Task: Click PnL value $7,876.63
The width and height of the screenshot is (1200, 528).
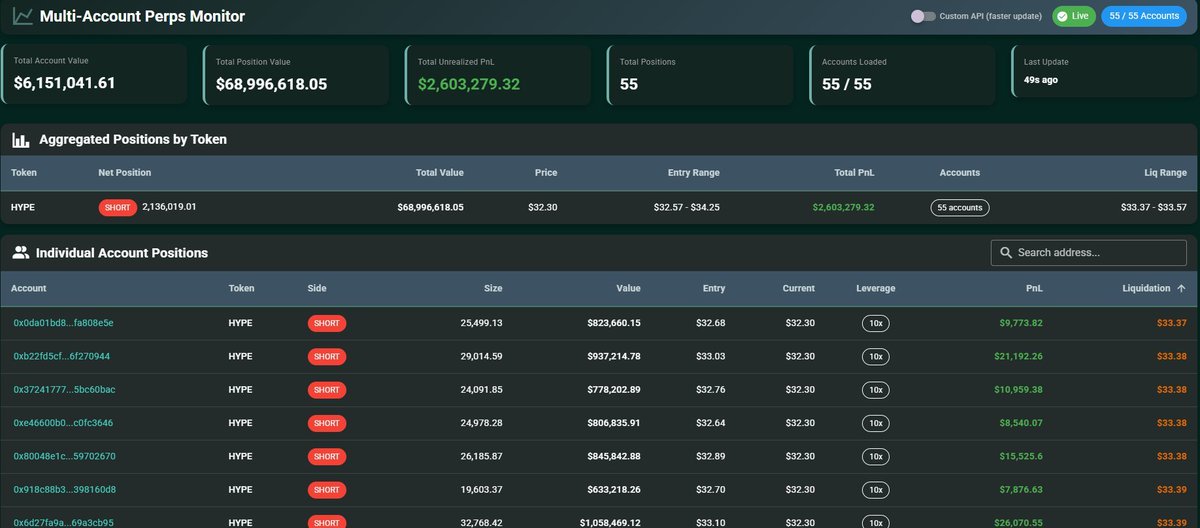Action: (x=1021, y=490)
